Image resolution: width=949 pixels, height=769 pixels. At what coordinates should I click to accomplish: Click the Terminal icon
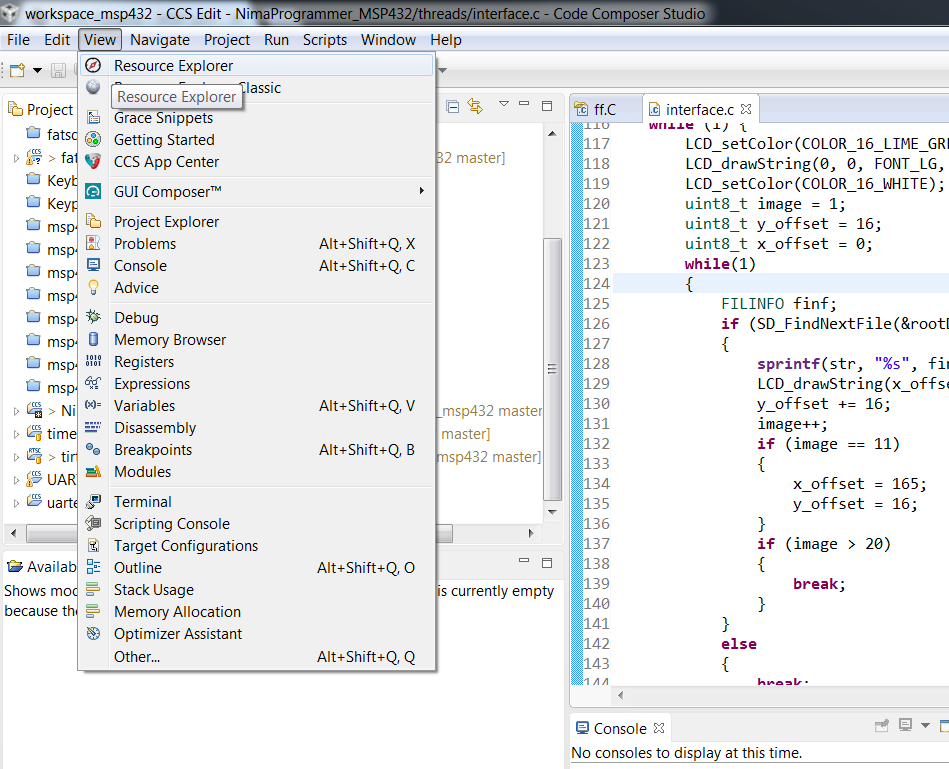(x=93, y=502)
